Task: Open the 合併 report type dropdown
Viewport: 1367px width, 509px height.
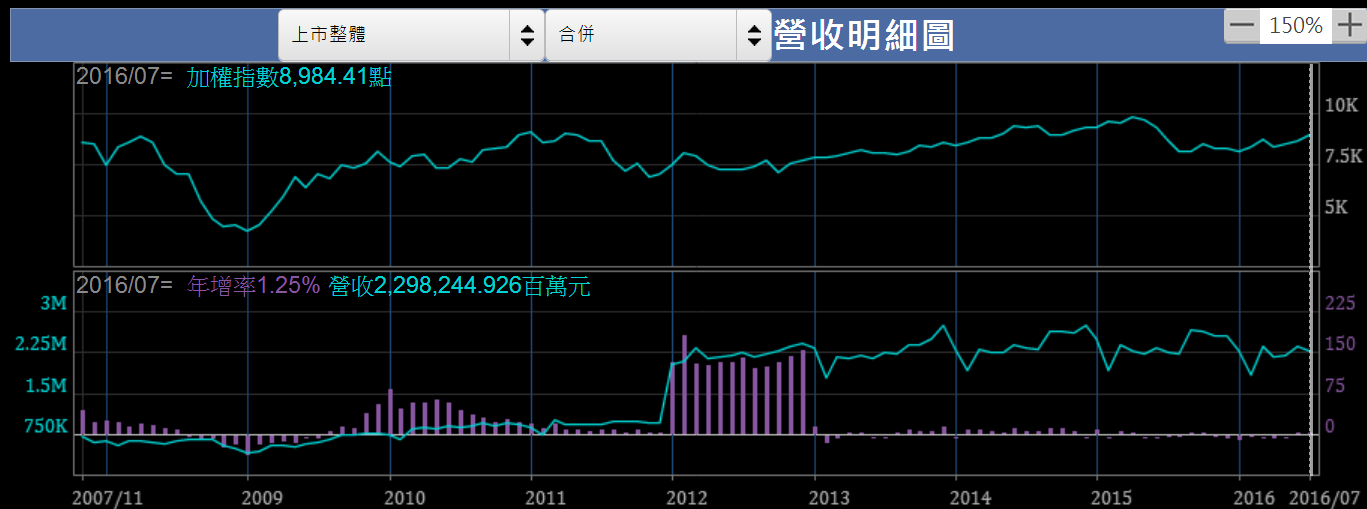Action: coord(657,36)
